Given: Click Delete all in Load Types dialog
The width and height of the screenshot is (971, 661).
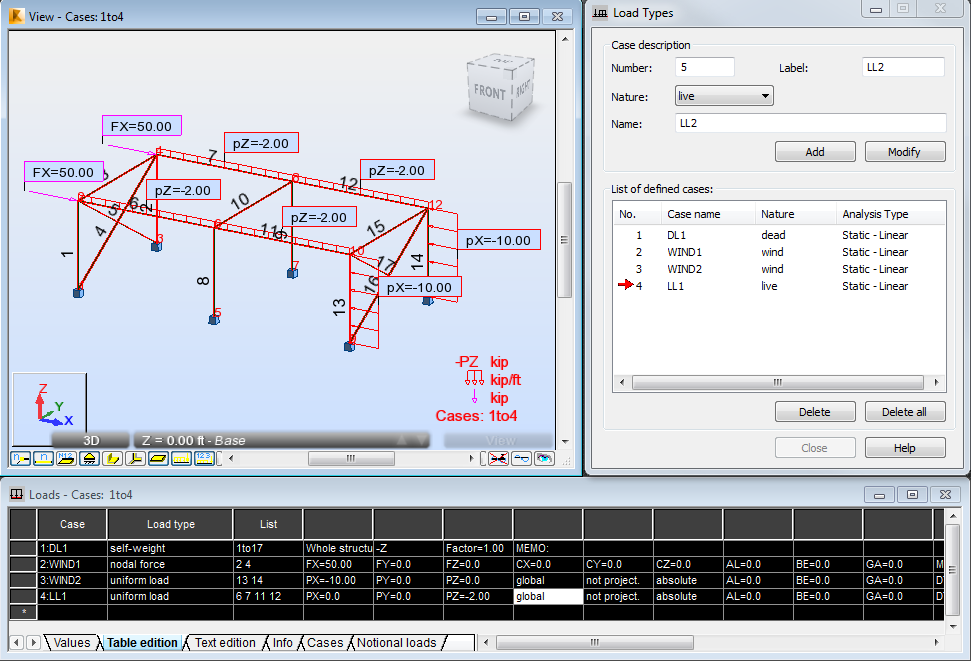Looking at the screenshot, I should [905, 411].
